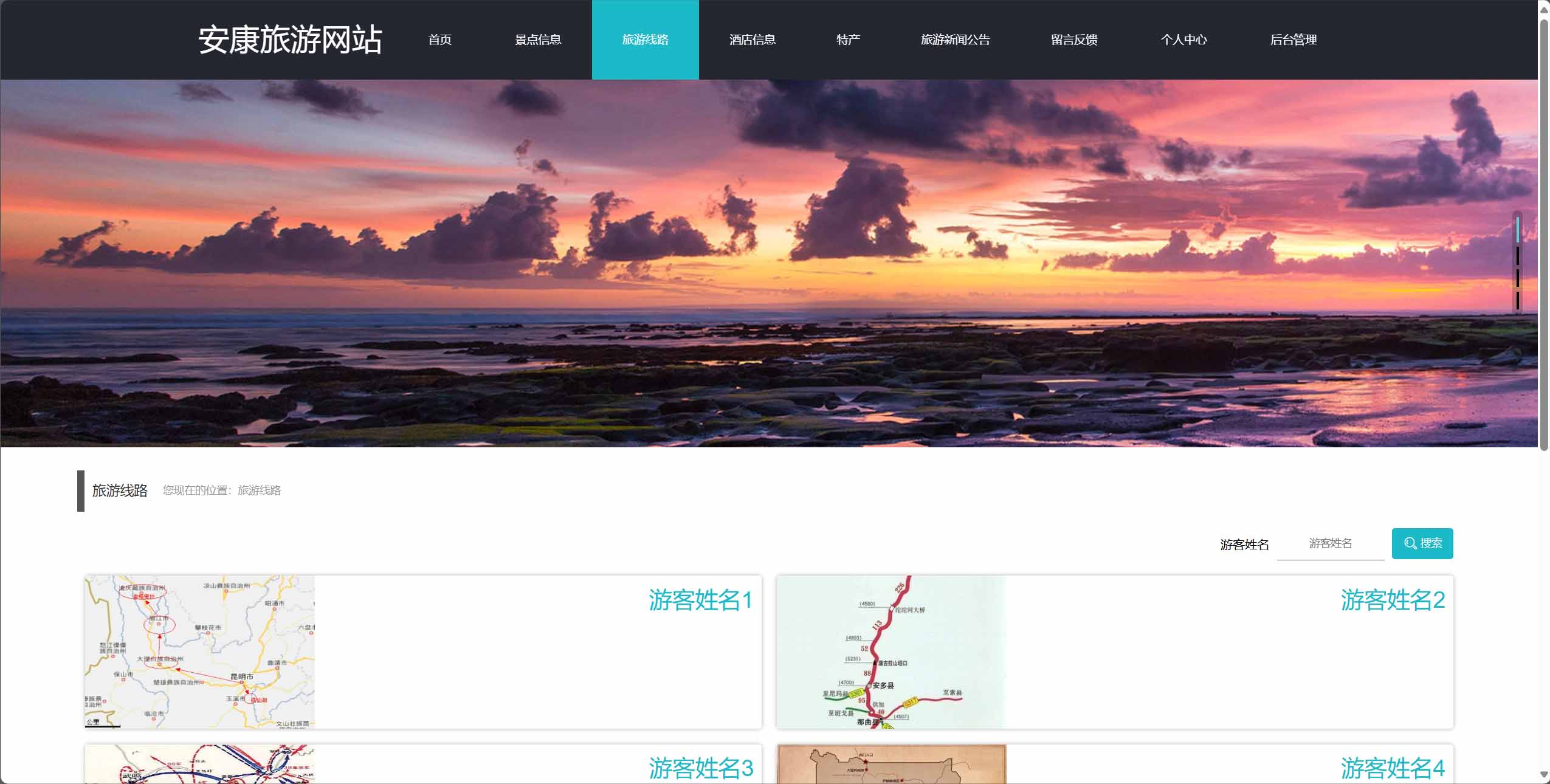This screenshot has width=1550, height=784.
Task: Click the 搜索 button
Action: (x=1422, y=543)
